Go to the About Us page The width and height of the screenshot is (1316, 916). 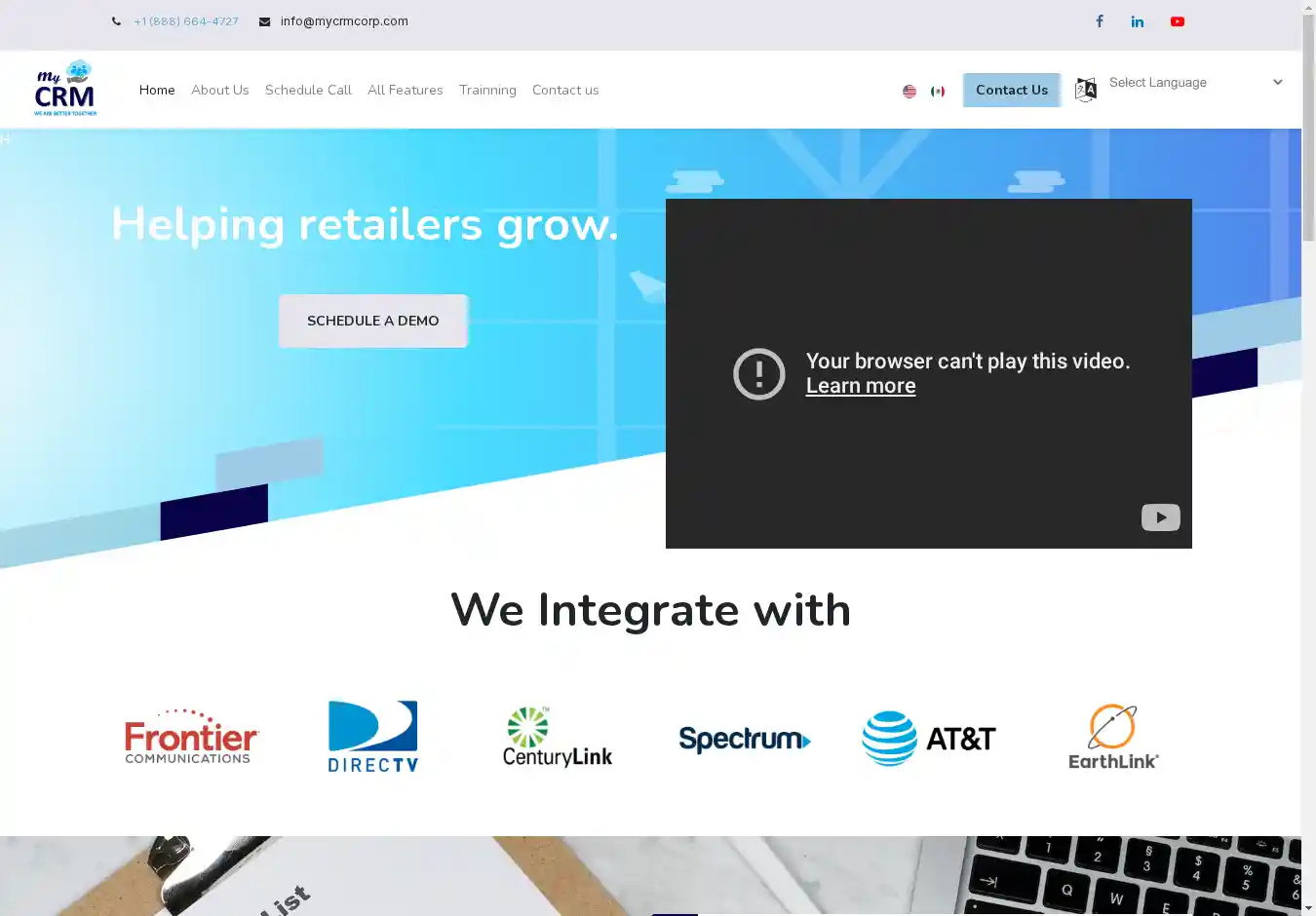coord(219,90)
